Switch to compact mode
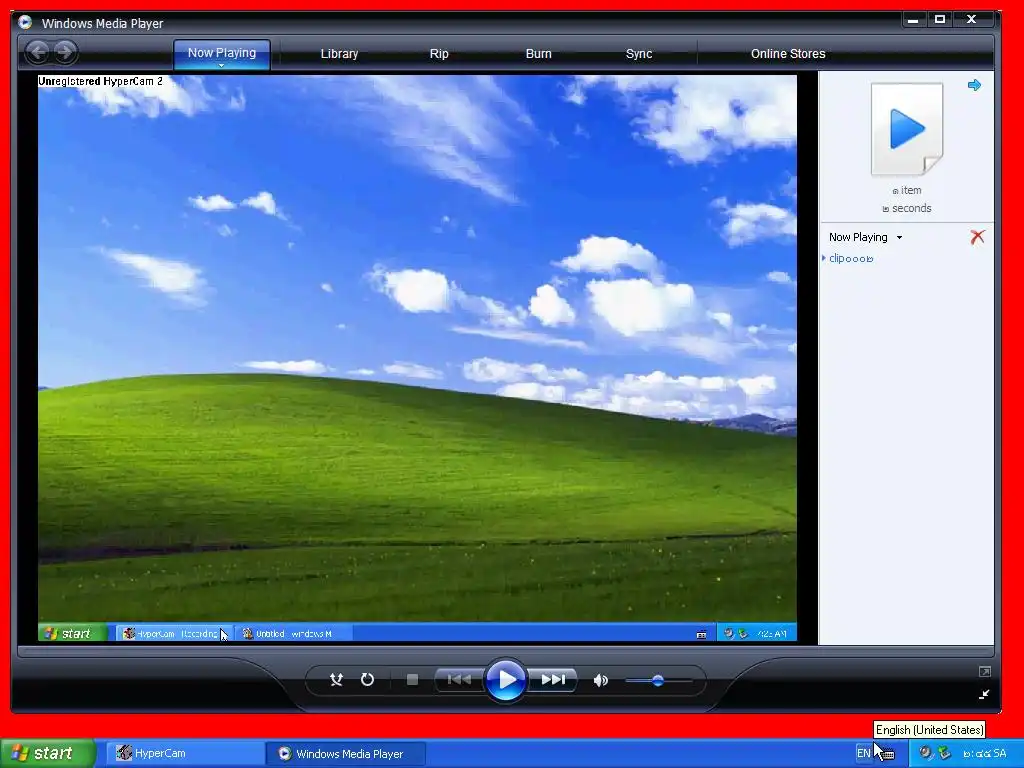 pos(984,695)
